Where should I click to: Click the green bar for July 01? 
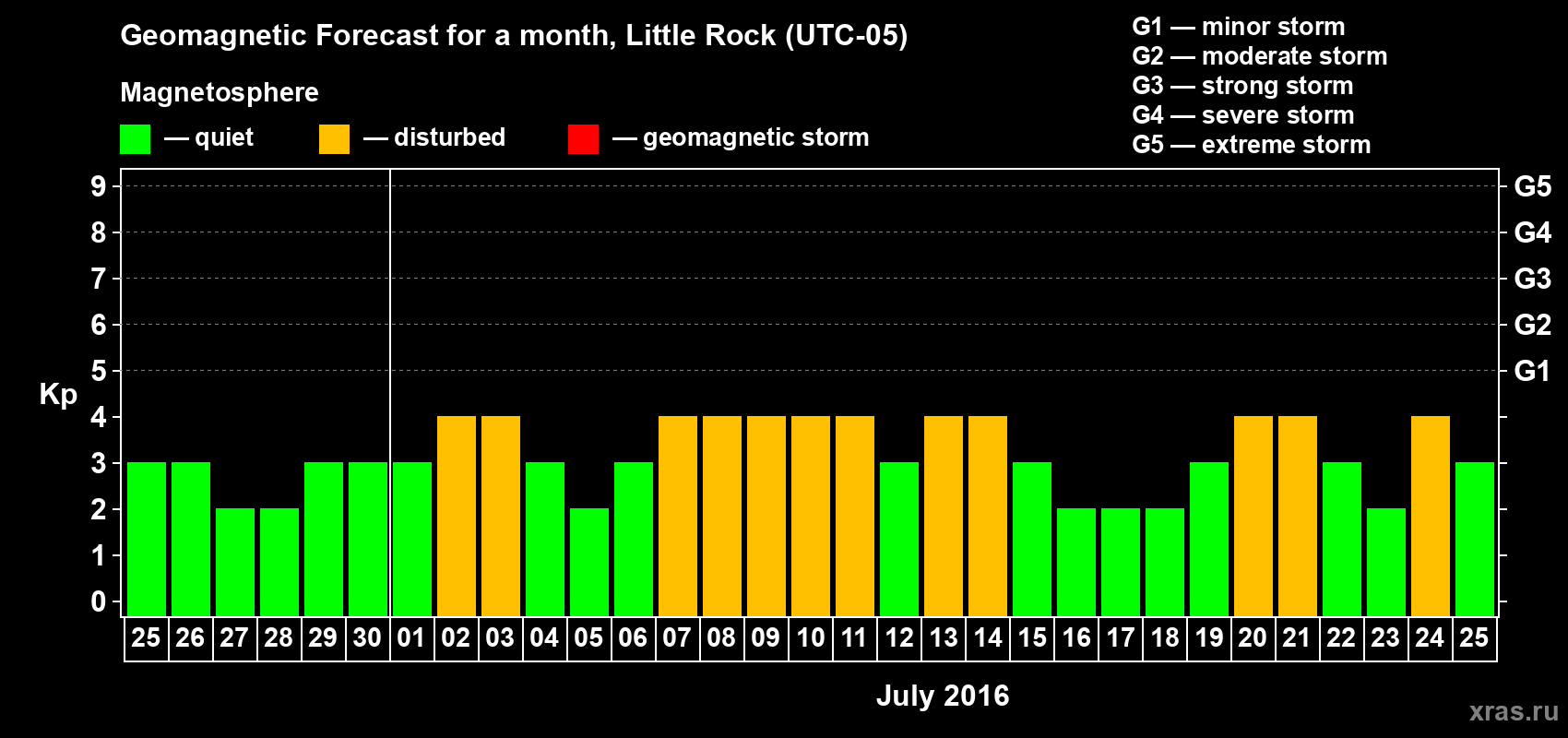click(412, 539)
